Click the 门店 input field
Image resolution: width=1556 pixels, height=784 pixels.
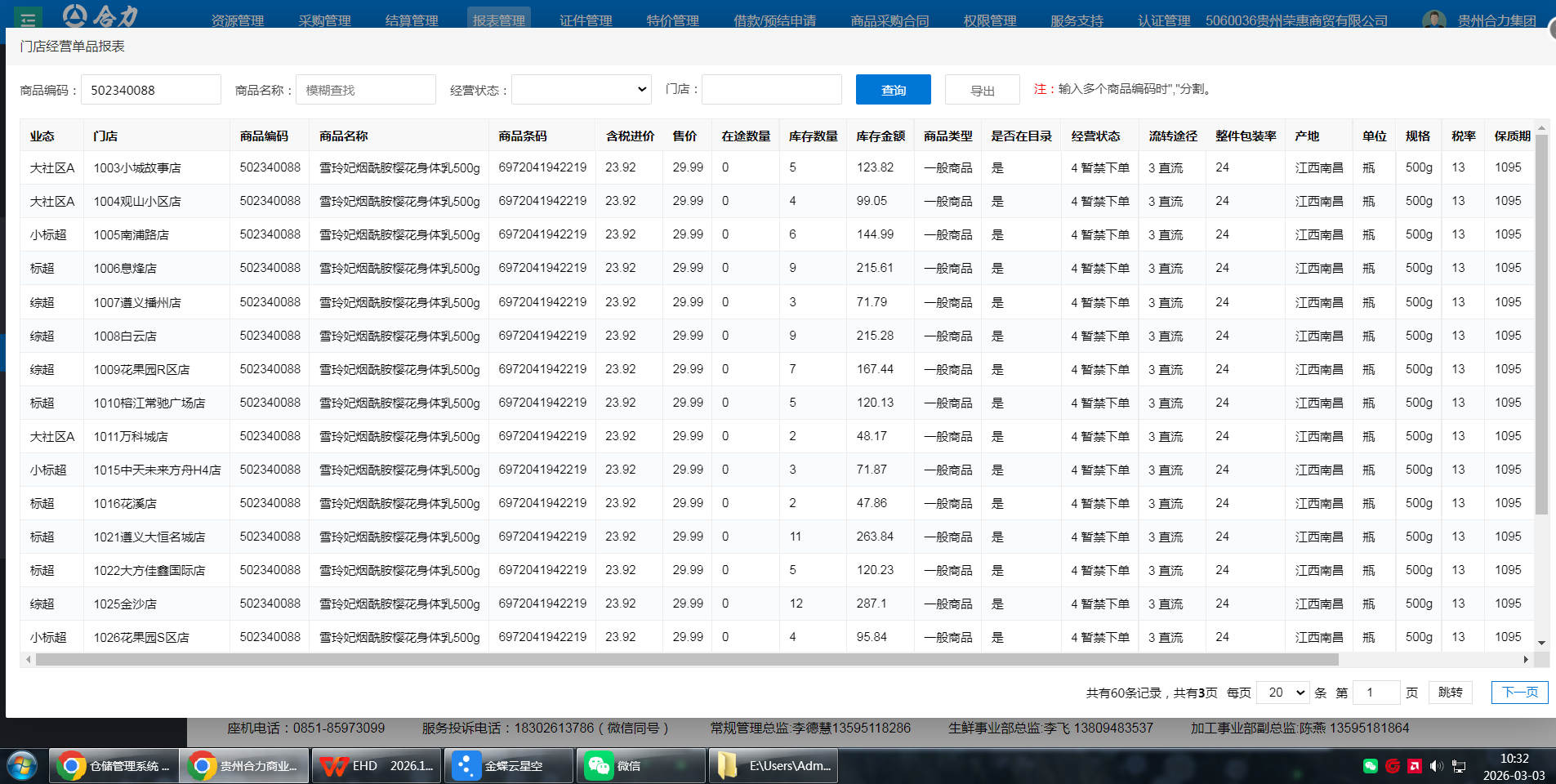(771, 90)
